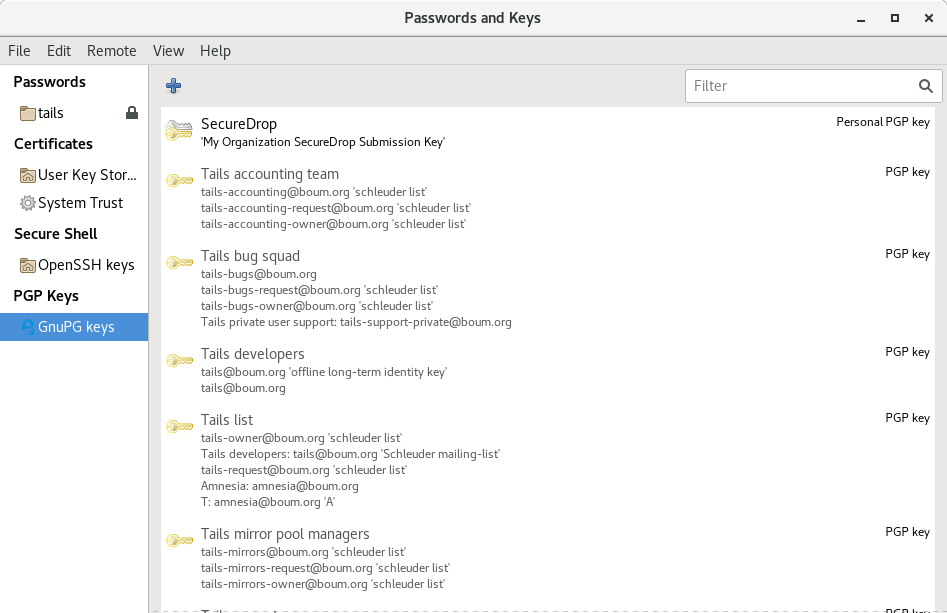Screen dimensions: 947x613
Task: Open the View menu
Action: coord(168,51)
